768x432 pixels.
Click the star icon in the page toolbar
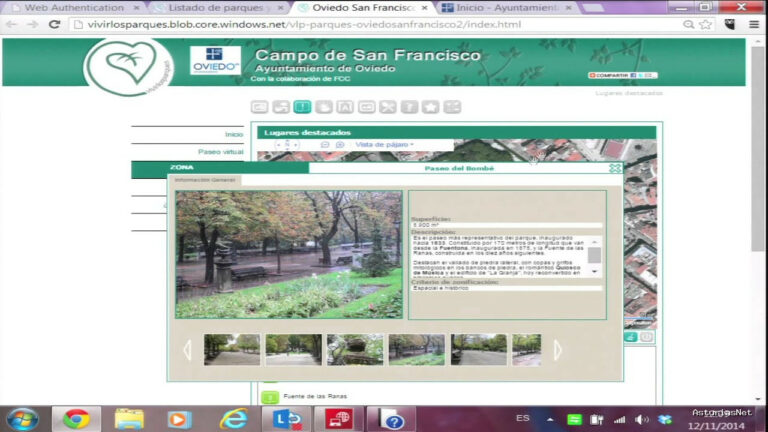tap(431, 107)
